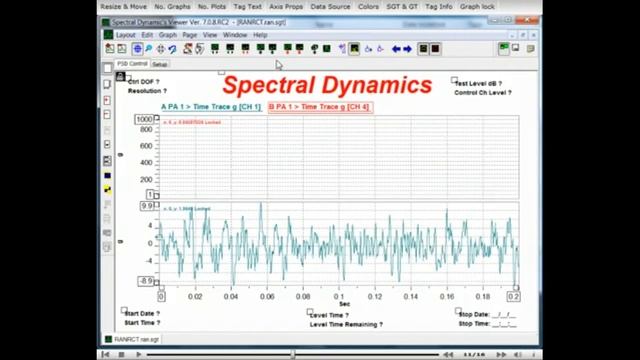Click the second toolbar icon, left of the globe
This screenshot has height=360, width=640.
coord(122,49)
